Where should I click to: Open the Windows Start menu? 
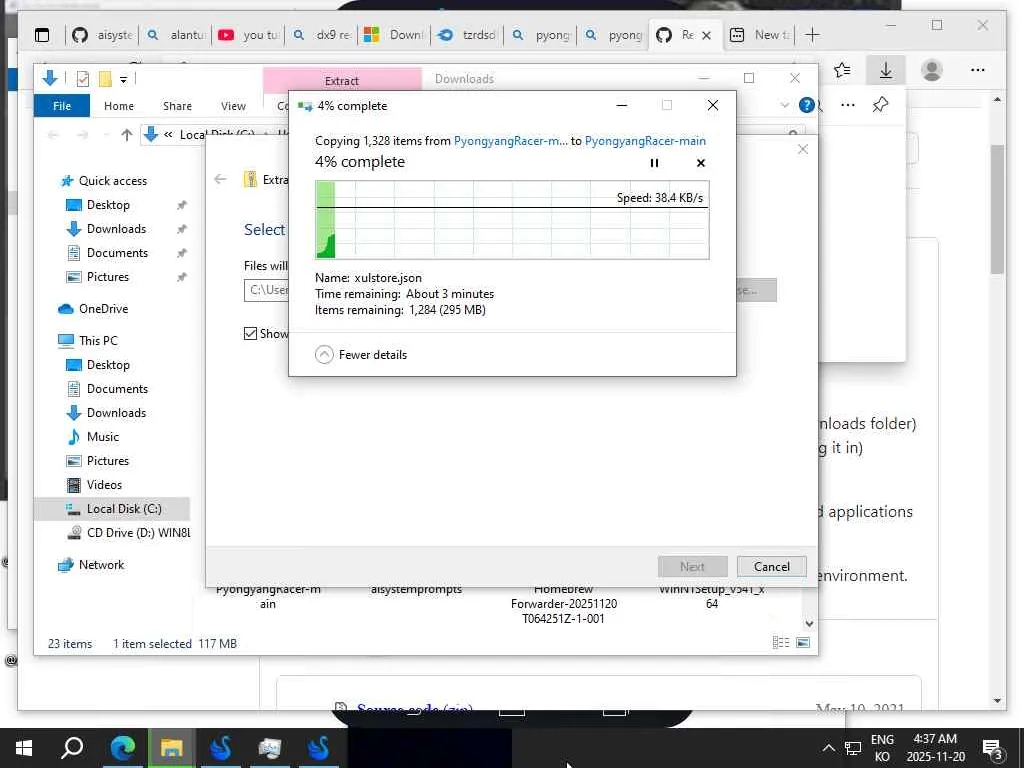(24, 748)
